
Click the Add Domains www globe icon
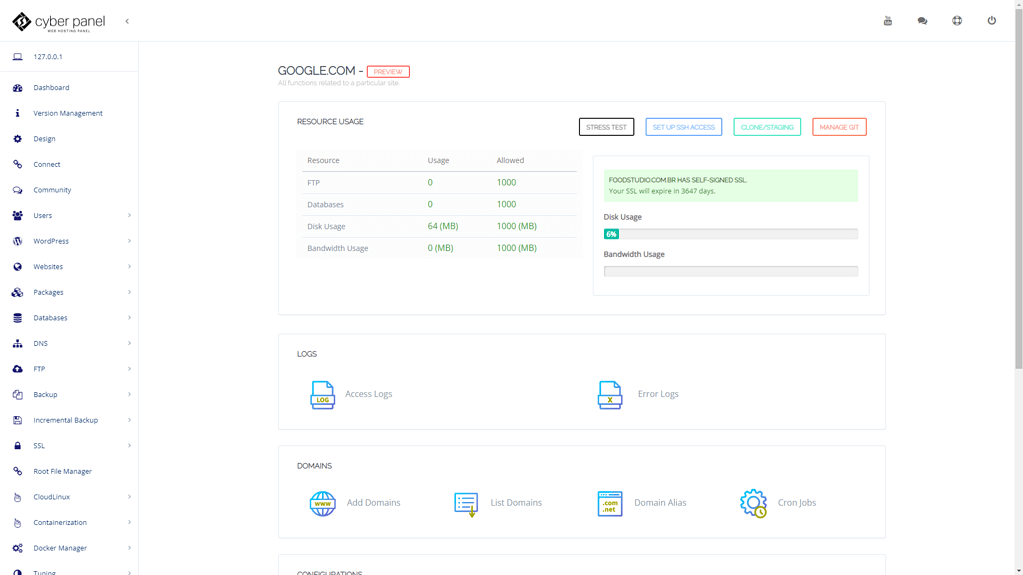pos(322,503)
